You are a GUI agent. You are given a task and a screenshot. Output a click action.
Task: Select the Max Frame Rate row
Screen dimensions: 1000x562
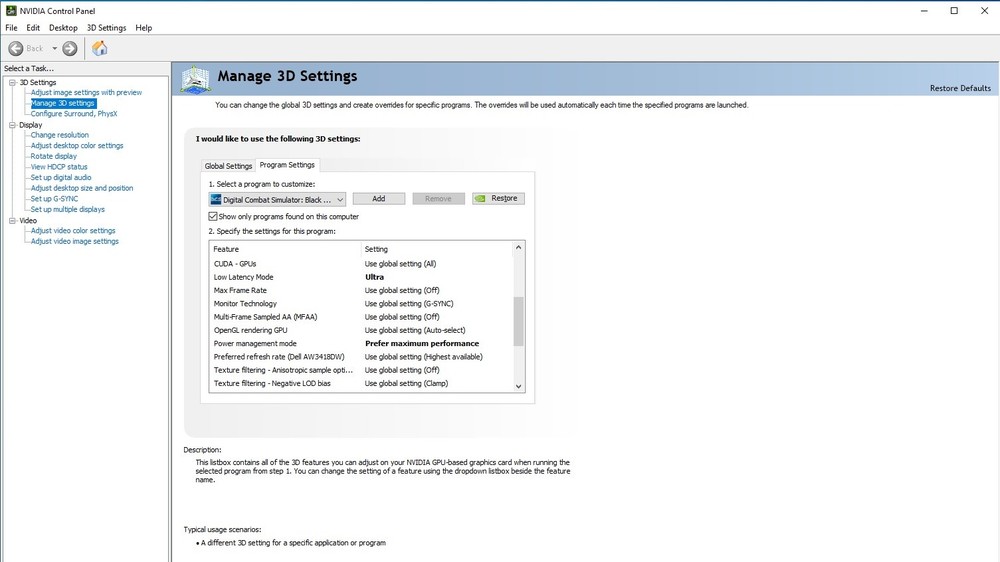tap(360, 290)
